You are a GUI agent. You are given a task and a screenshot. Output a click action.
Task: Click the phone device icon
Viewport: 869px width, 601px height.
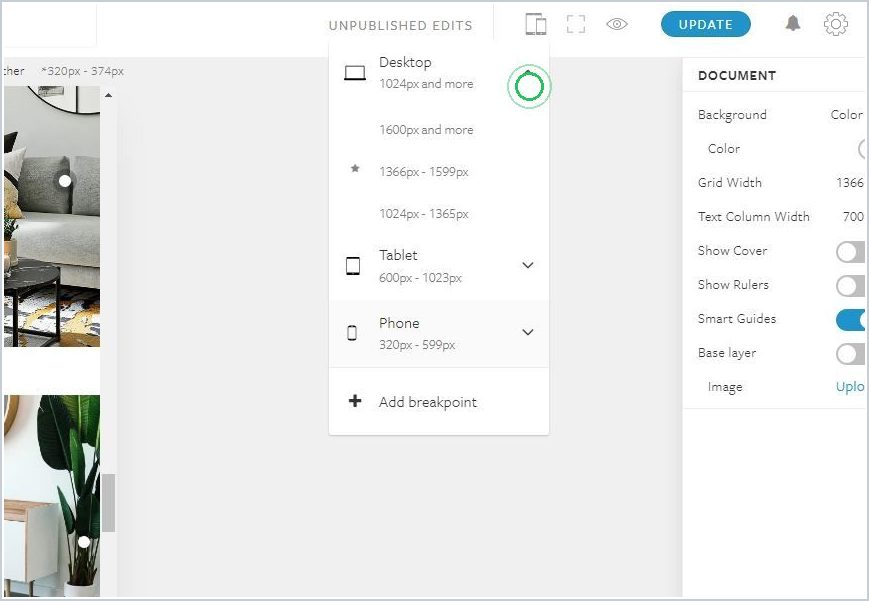point(352,333)
